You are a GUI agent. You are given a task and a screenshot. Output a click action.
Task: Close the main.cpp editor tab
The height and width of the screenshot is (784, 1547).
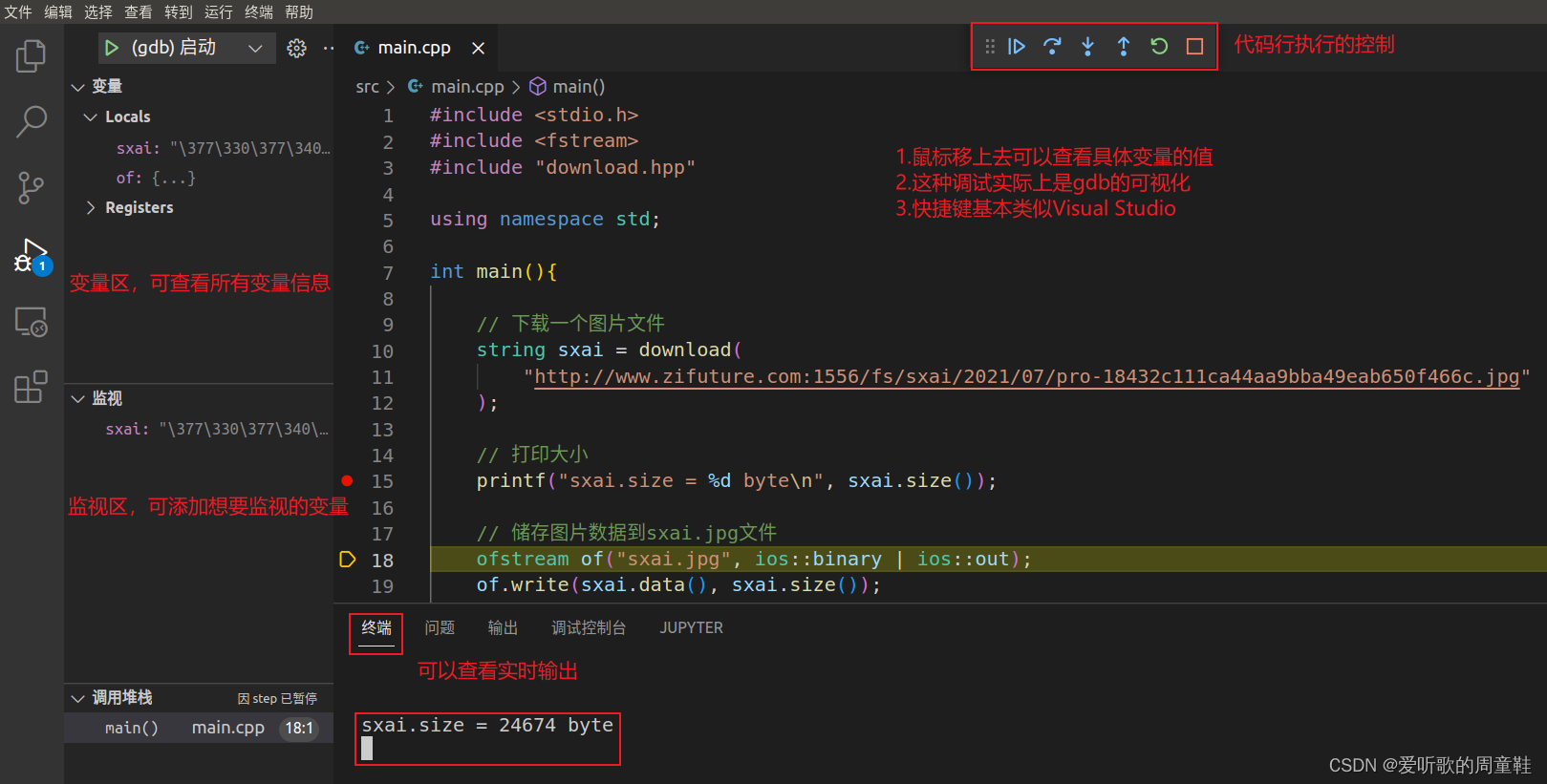pos(478,48)
